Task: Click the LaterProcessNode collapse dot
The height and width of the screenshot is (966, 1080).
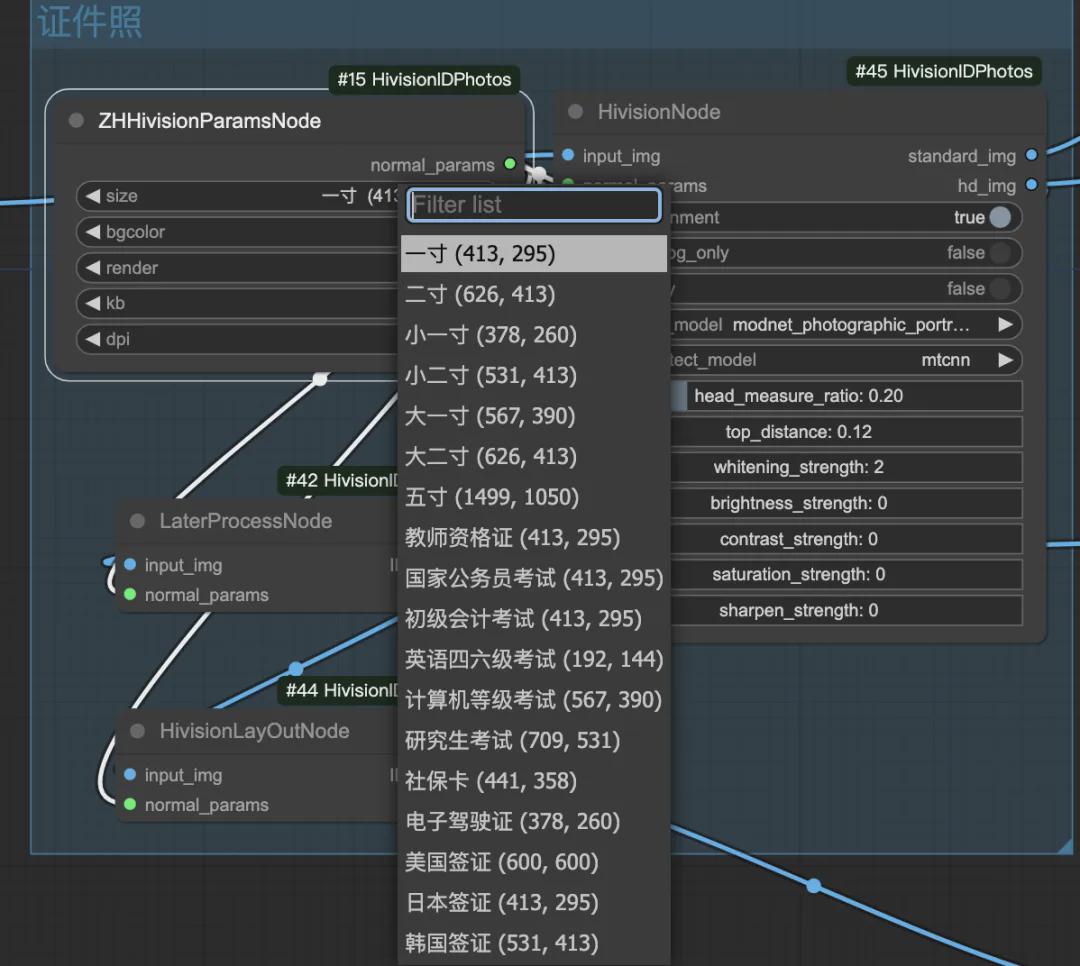Action: 138,521
